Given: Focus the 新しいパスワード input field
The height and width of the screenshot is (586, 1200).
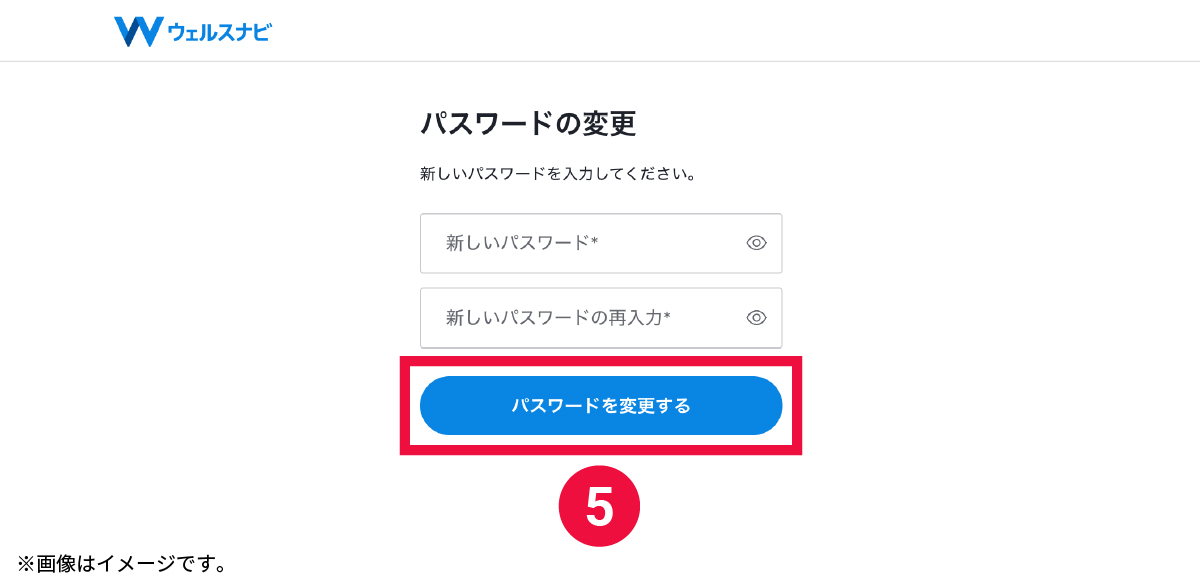Looking at the screenshot, I should click(601, 243).
